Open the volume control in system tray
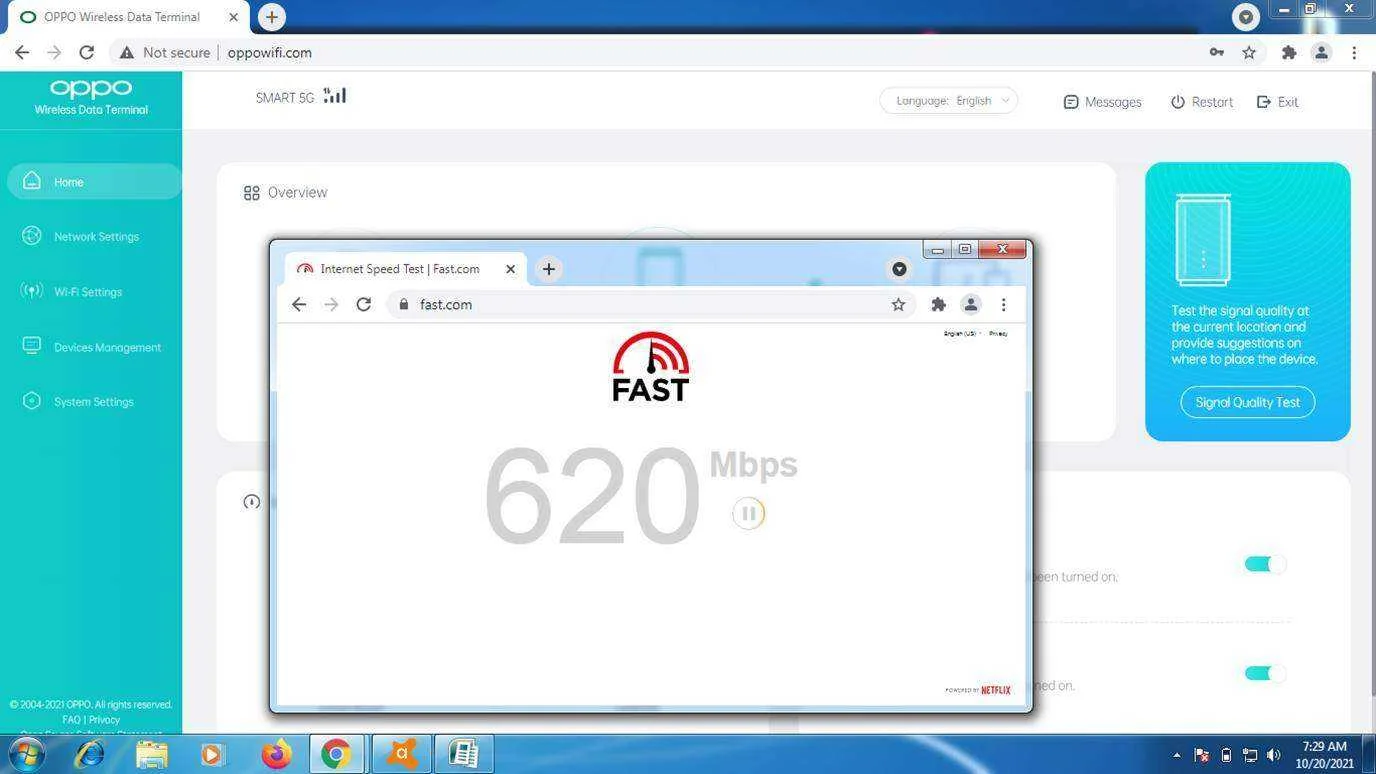Image resolution: width=1376 pixels, height=774 pixels. [1273, 755]
